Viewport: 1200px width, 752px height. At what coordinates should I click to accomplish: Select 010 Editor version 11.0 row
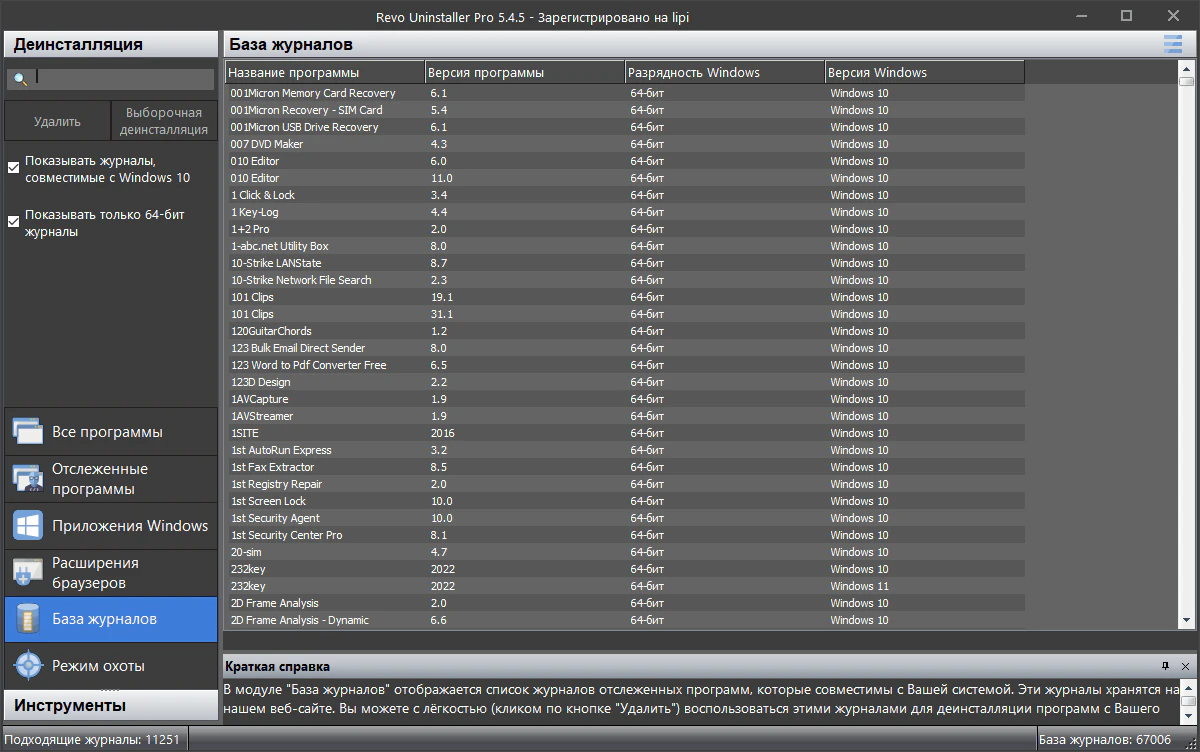pyautogui.click(x=625, y=178)
